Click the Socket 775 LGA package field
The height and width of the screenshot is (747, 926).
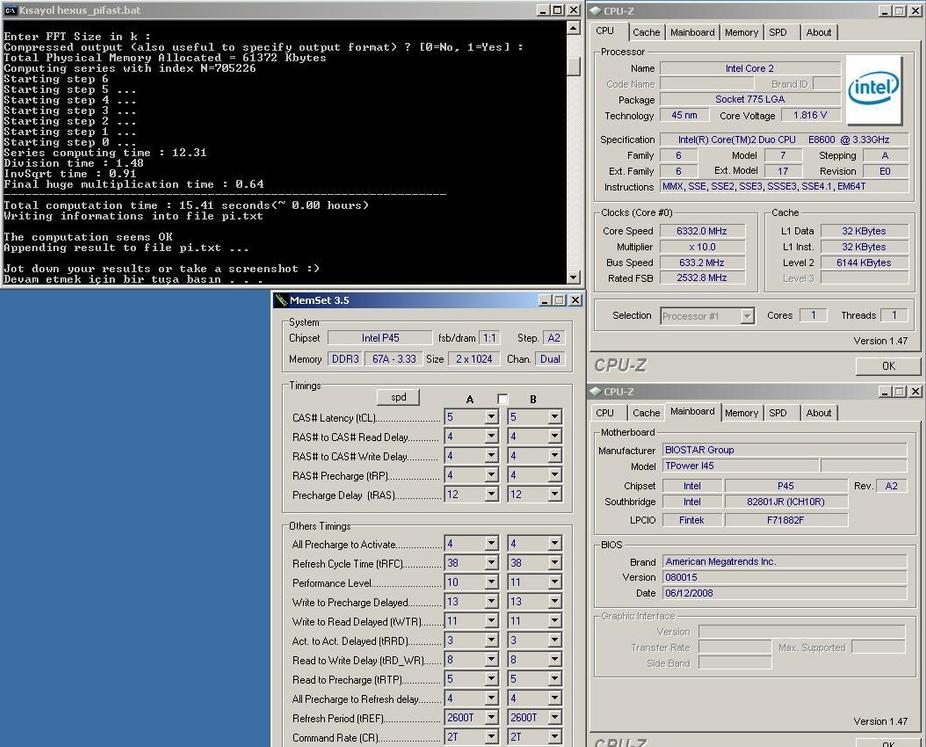coord(750,99)
